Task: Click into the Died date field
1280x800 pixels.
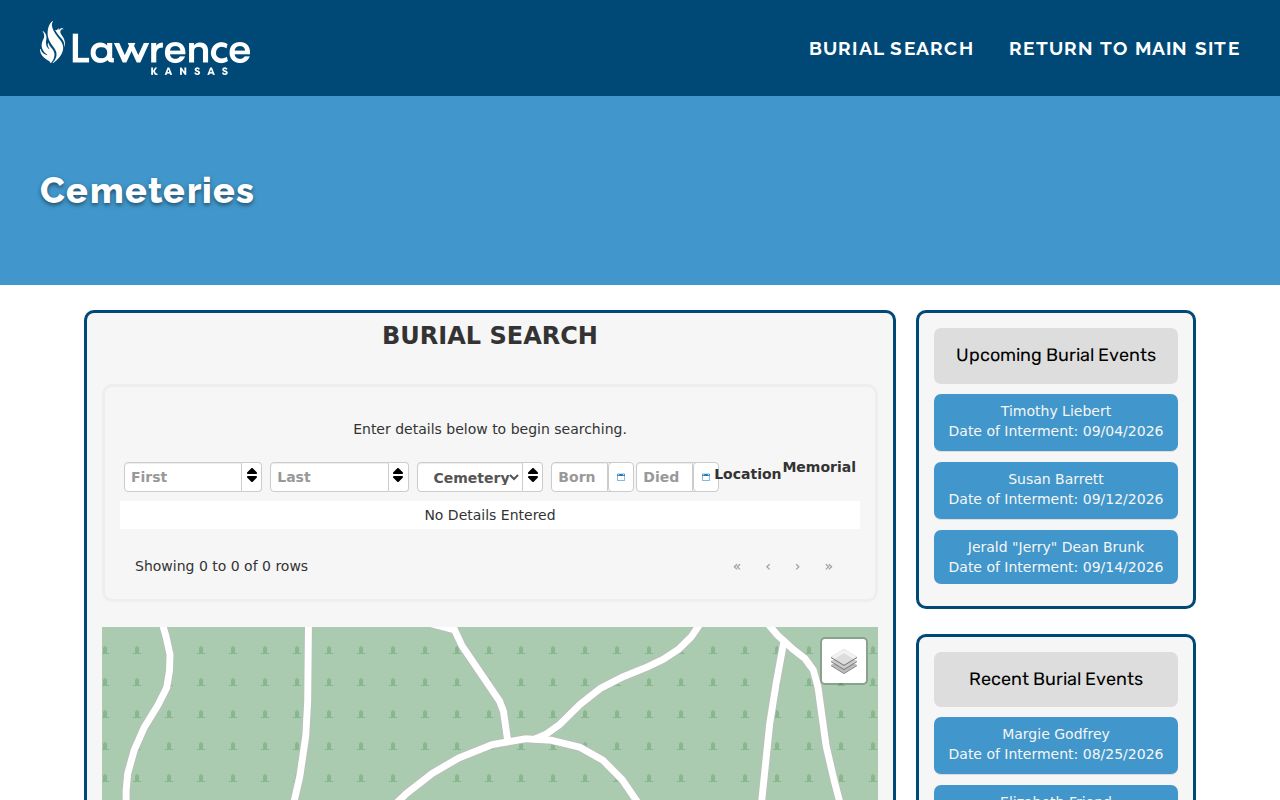Action: pyautogui.click(x=665, y=477)
